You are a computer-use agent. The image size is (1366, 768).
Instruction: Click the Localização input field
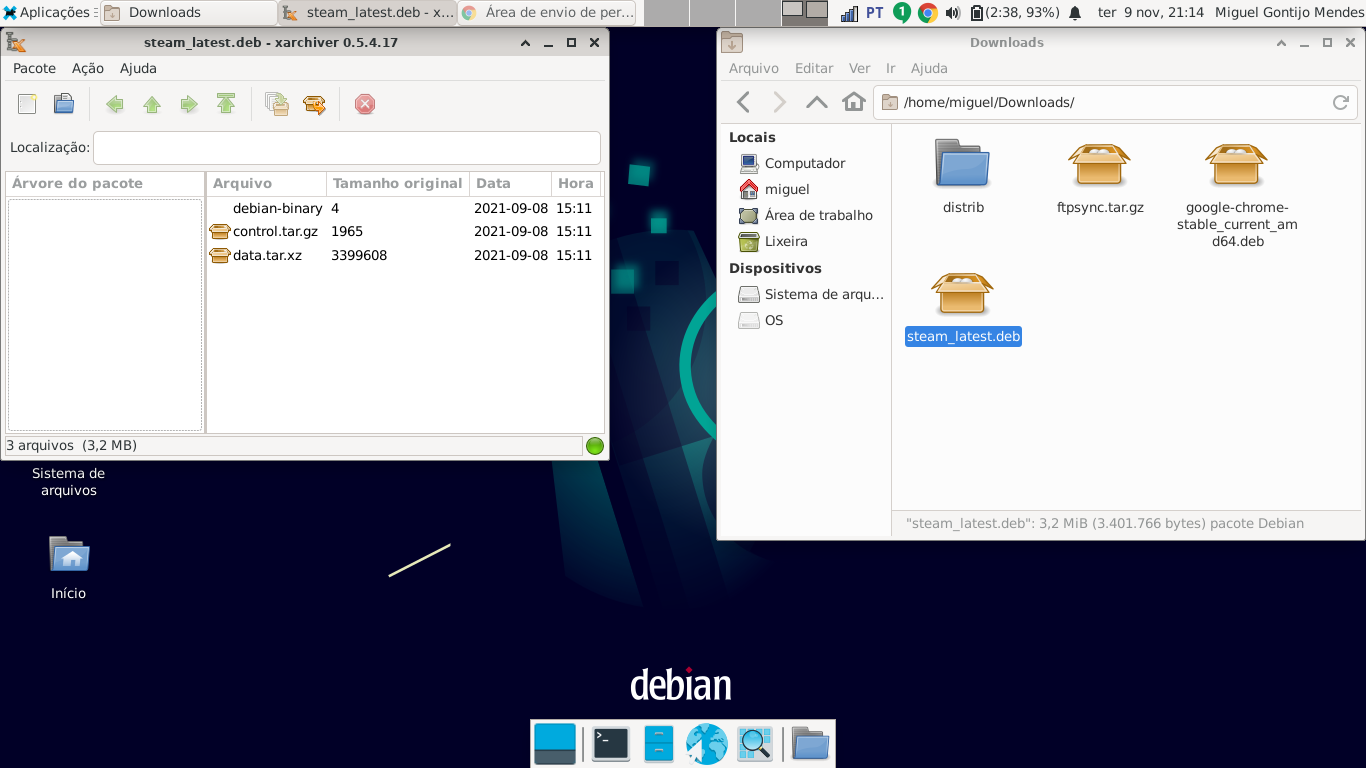pos(347,147)
